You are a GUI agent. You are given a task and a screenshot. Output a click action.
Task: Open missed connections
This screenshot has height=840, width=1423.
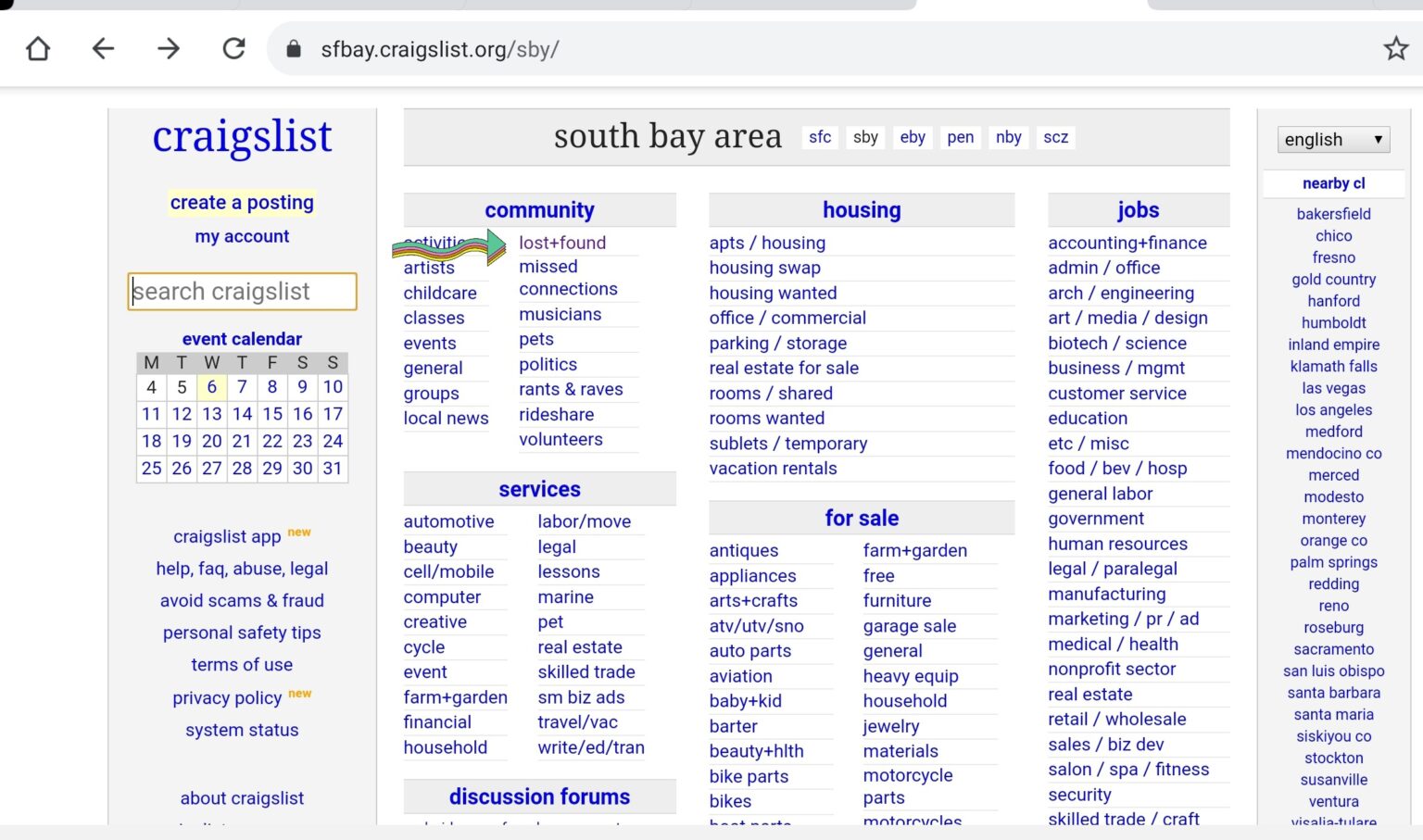pyautogui.click(x=568, y=278)
